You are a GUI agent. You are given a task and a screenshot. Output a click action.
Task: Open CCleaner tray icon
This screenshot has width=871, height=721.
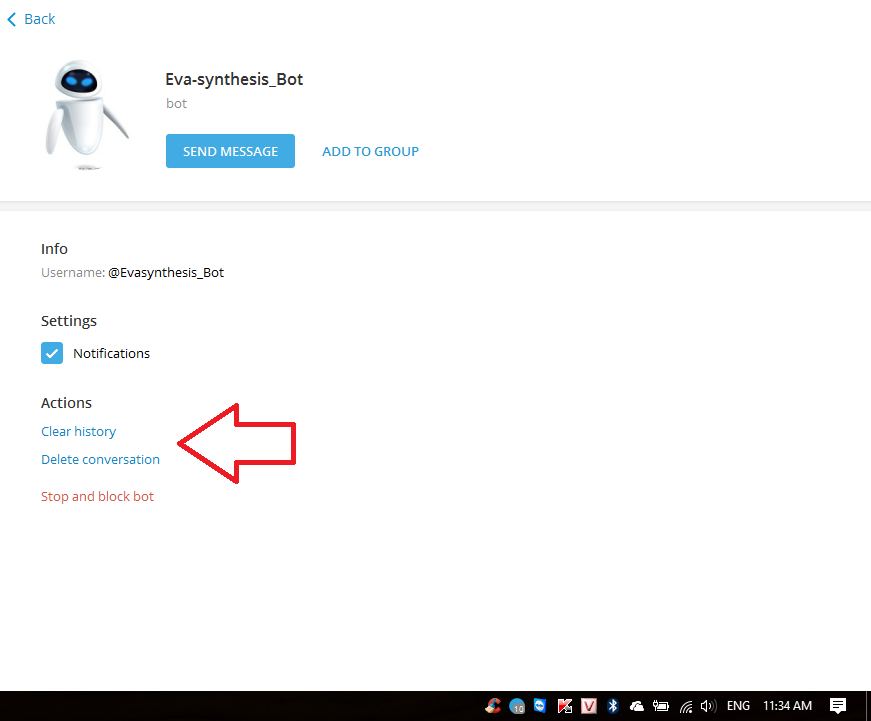pos(493,706)
